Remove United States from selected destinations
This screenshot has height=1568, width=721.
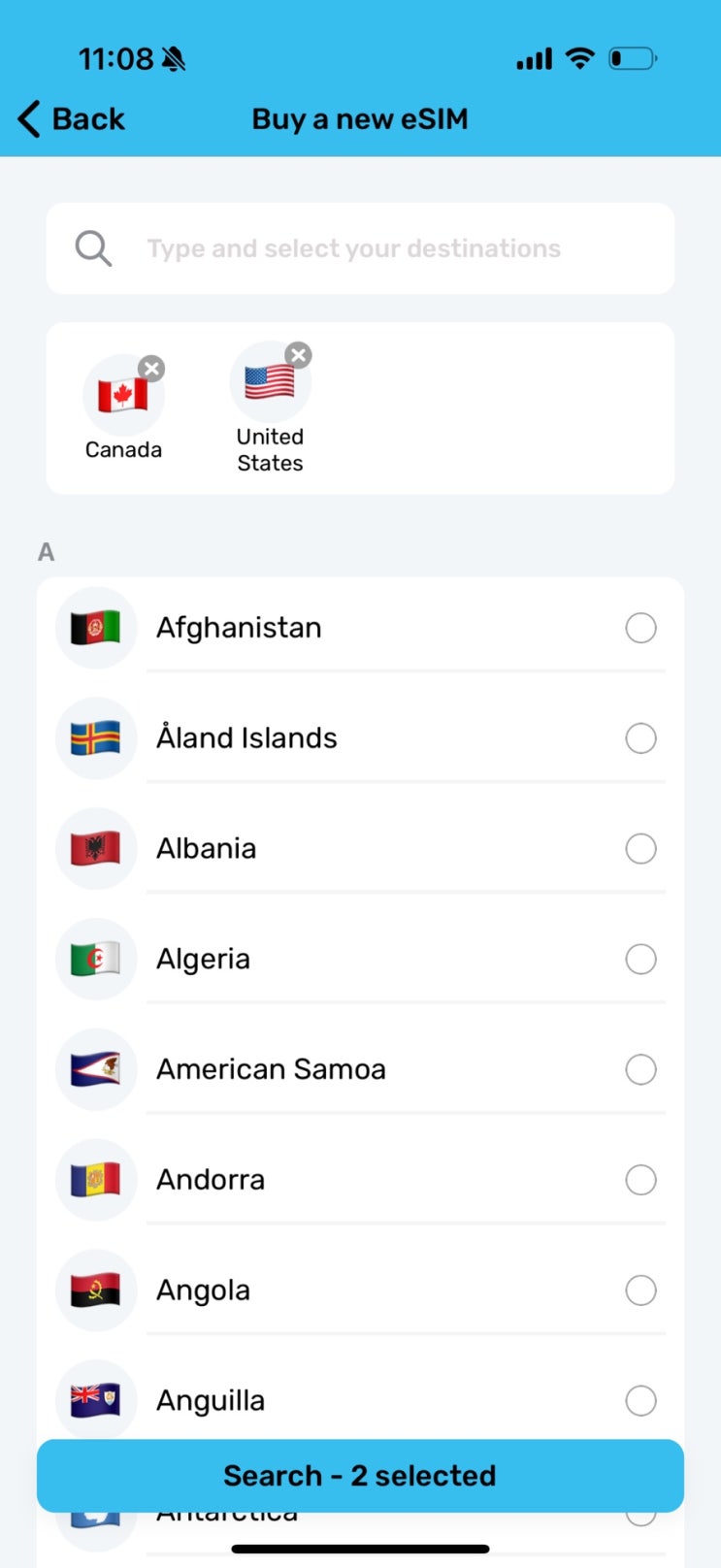(299, 355)
